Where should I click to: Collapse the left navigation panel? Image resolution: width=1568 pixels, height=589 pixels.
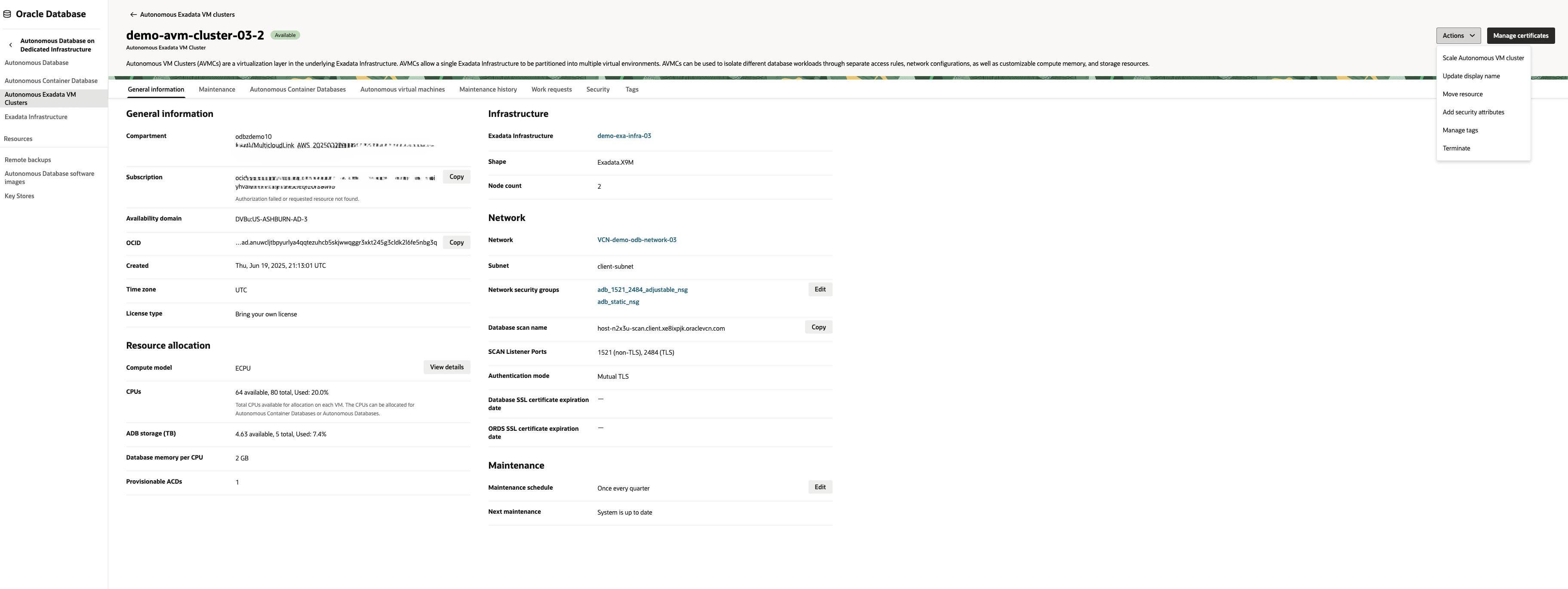point(10,44)
